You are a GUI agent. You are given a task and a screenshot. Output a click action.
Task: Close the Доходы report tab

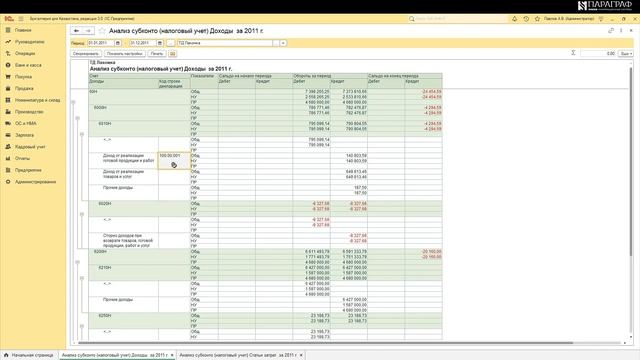(x=172, y=356)
